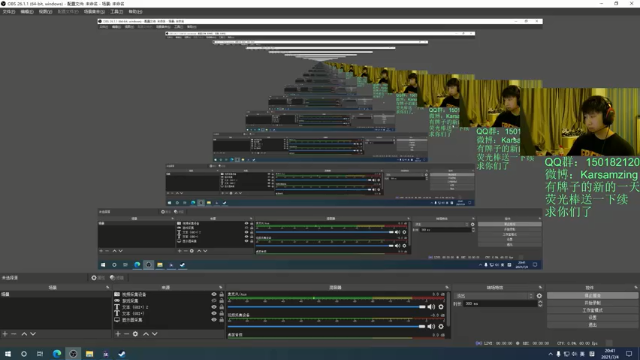Float the Sources dock with its header icon

tap(221, 287)
